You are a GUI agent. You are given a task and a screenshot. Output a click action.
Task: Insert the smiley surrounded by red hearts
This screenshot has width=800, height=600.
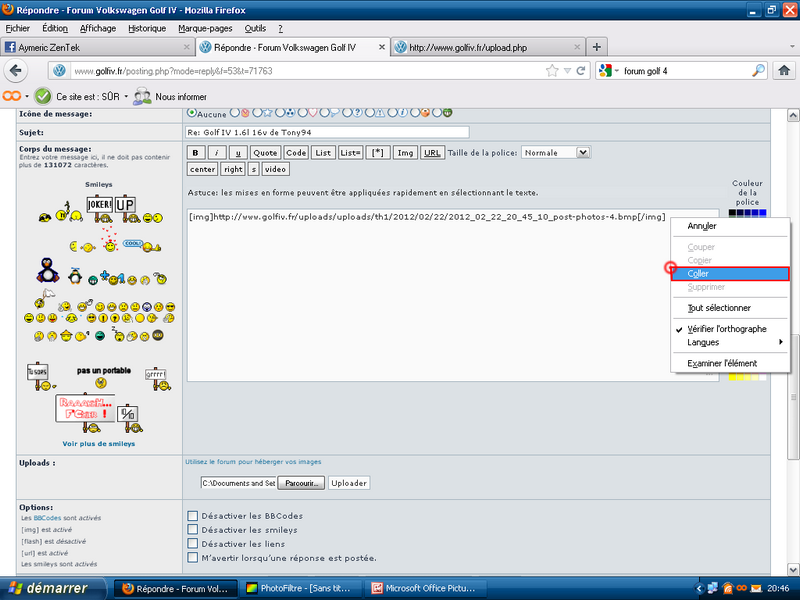pos(109,240)
